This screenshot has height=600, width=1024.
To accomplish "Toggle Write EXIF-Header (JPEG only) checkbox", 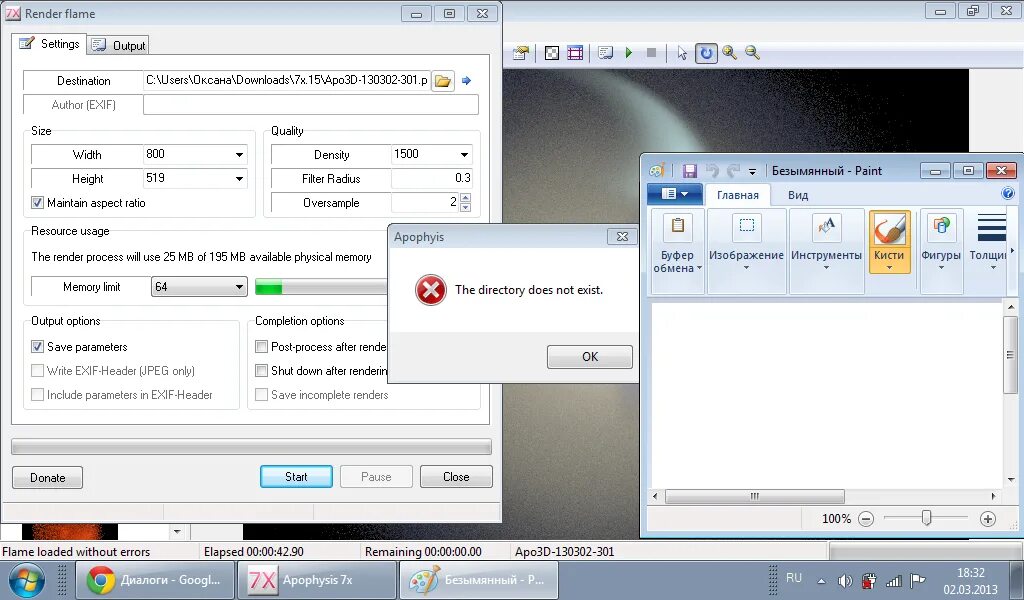I will [x=38, y=371].
